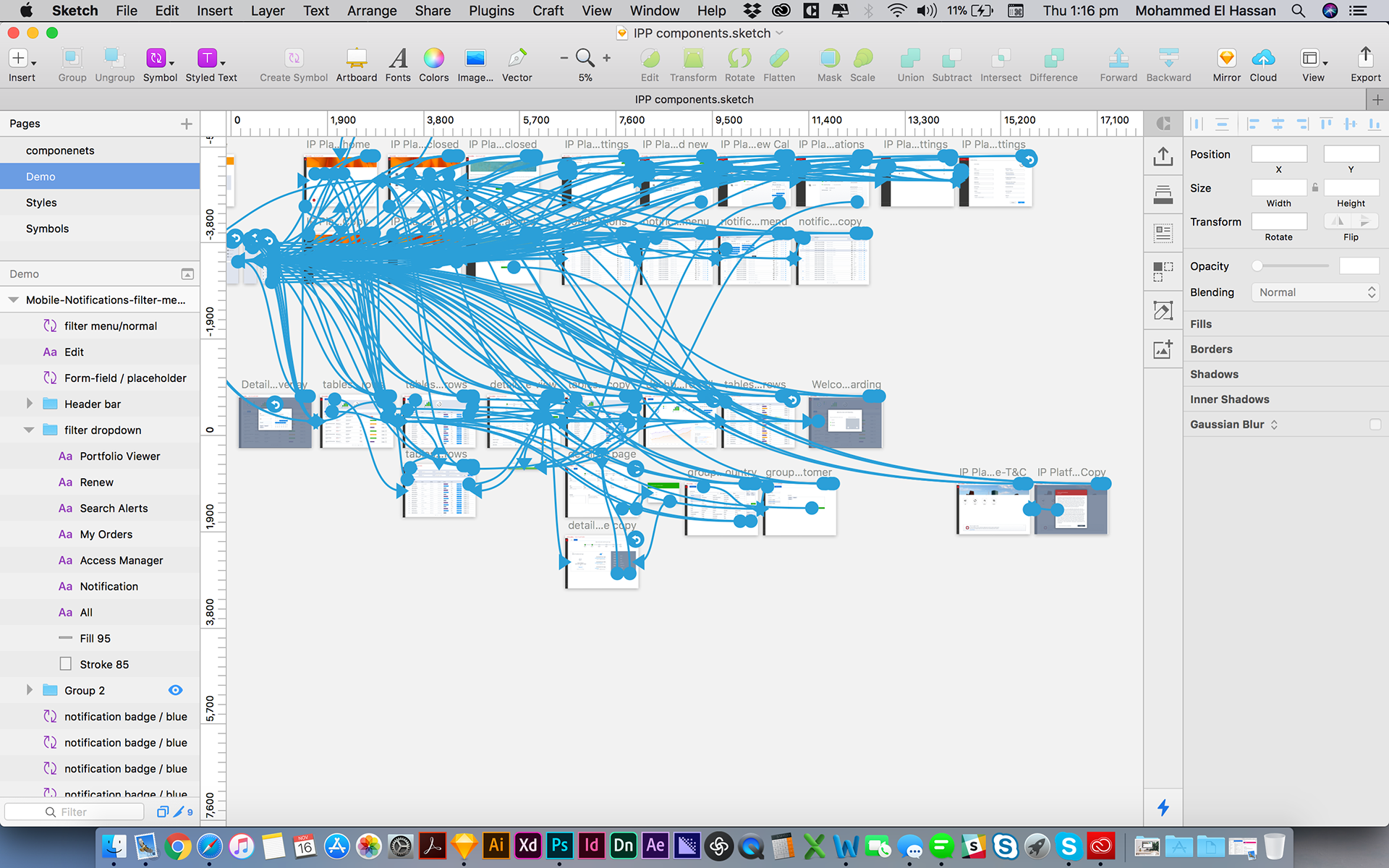Screen dimensions: 1389x868
Task: Click the Opacity slider
Action: coord(1292,266)
